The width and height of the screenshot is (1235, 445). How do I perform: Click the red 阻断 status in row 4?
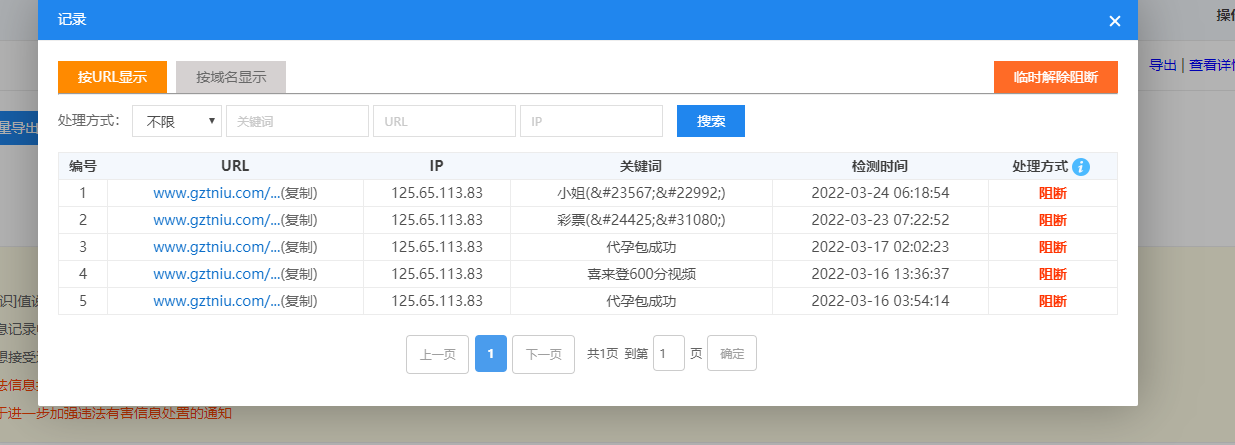(x=1053, y=274)
